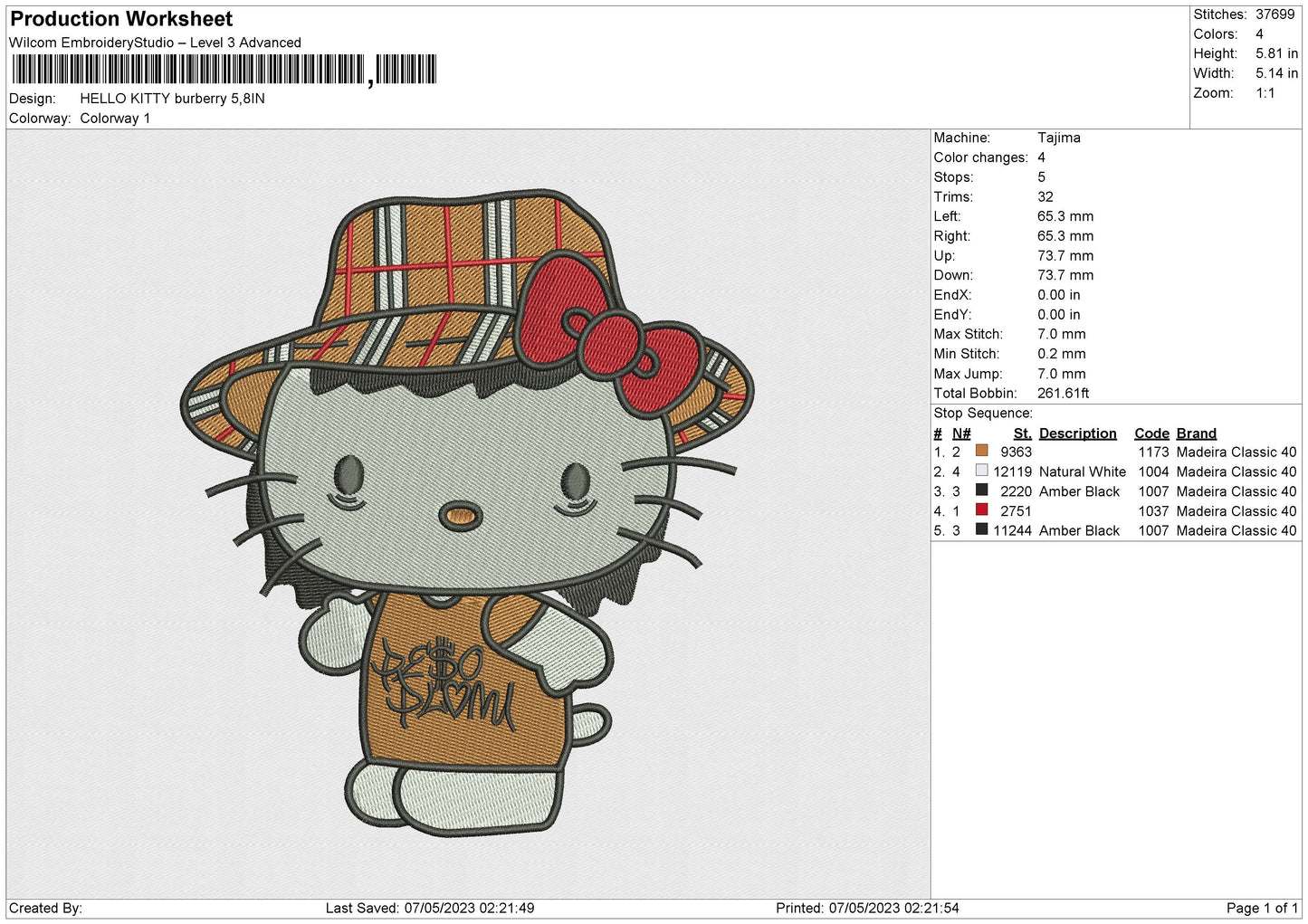Click the Color changes value 4
This screenshot has width=1308, height=924.
[x=1041, y=157]
